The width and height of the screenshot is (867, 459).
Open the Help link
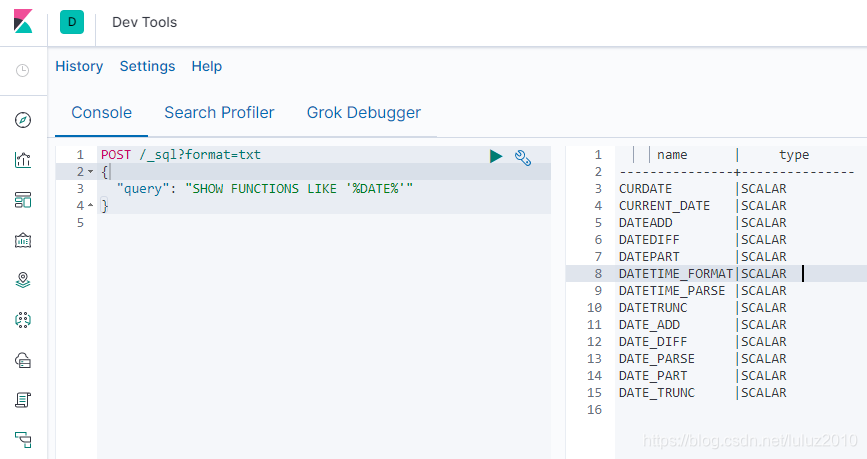pos(207,66)
